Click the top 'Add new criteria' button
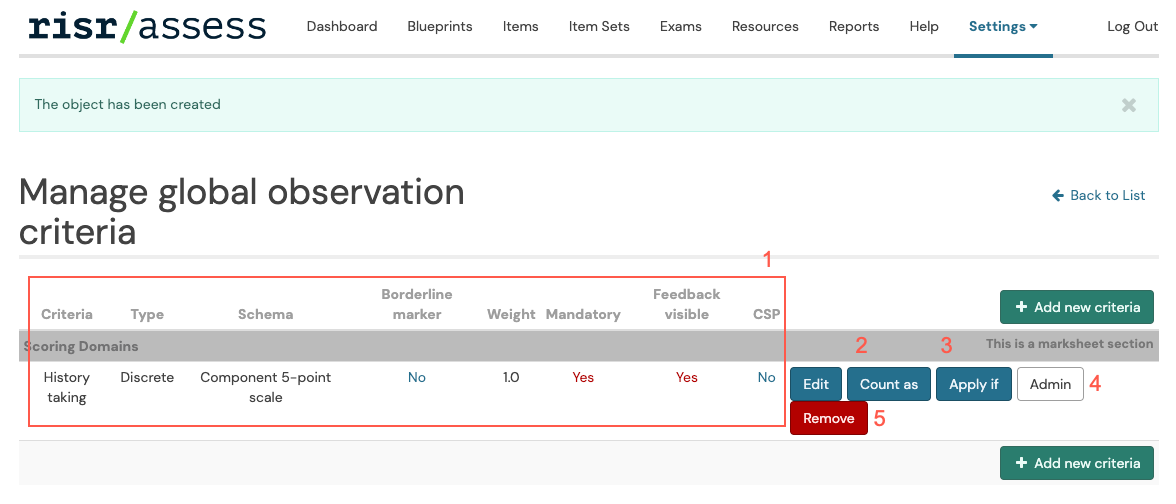1176x504 pixels. coord(1077,307)
